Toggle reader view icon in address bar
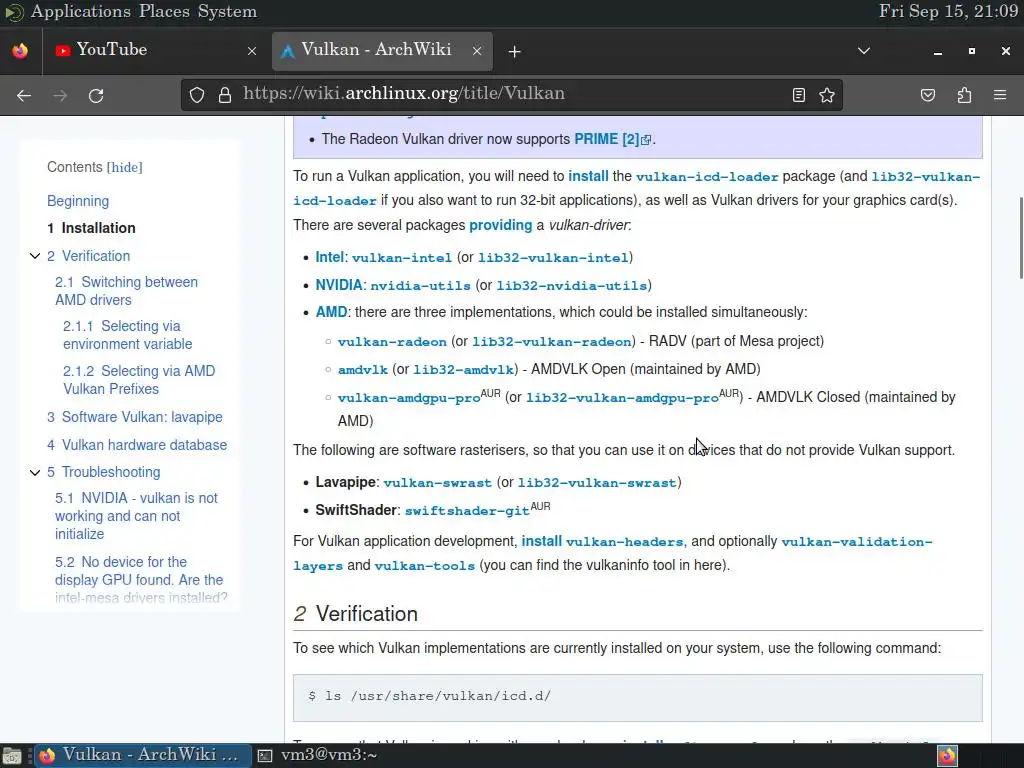Viewport: 1024px width, 768px height. pos(799,95)
